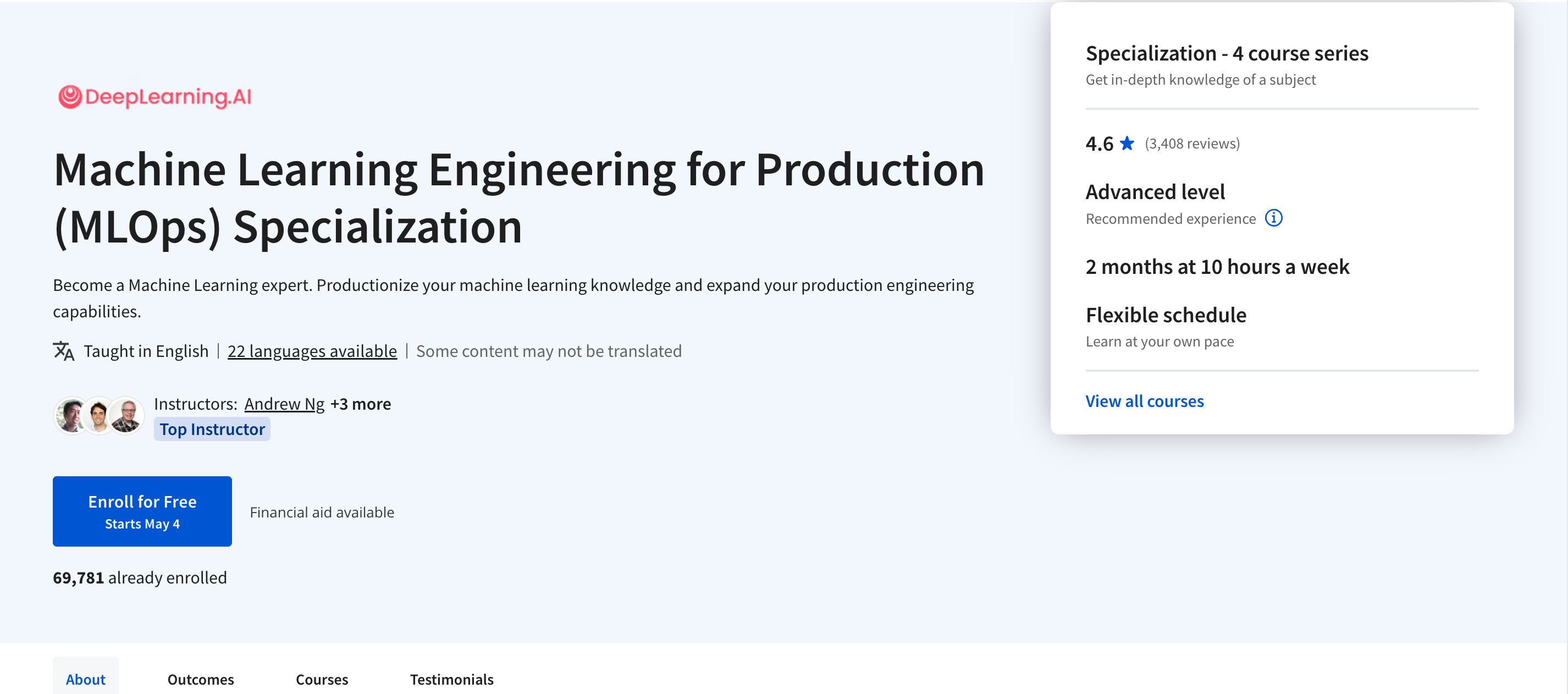Click the Advanced level heading
Screen dimensions: 1568x694
coord(1155,192)
